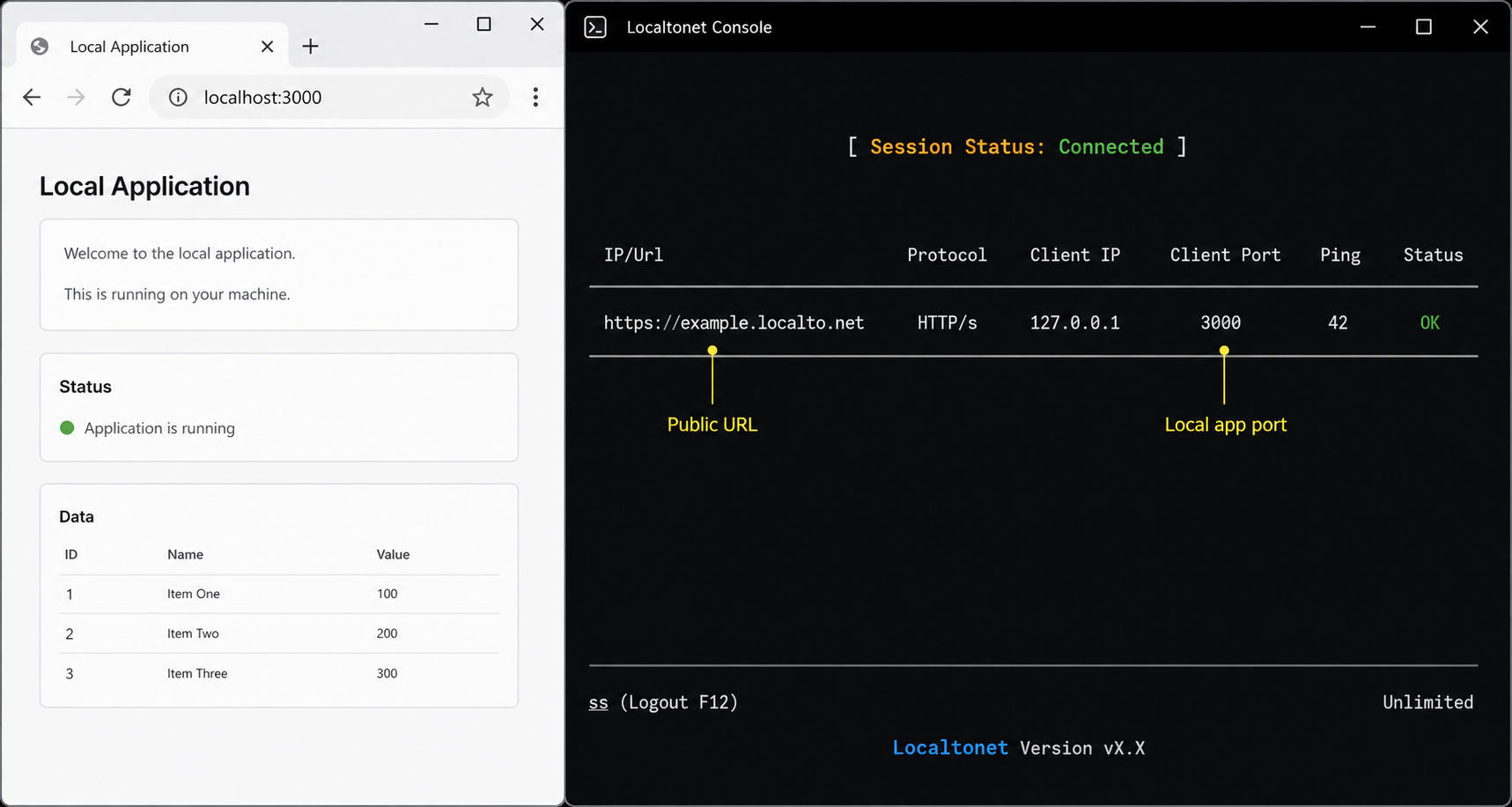1512x807 pixels.
Task: Select the Item One cell
Action: click(194, 594)
